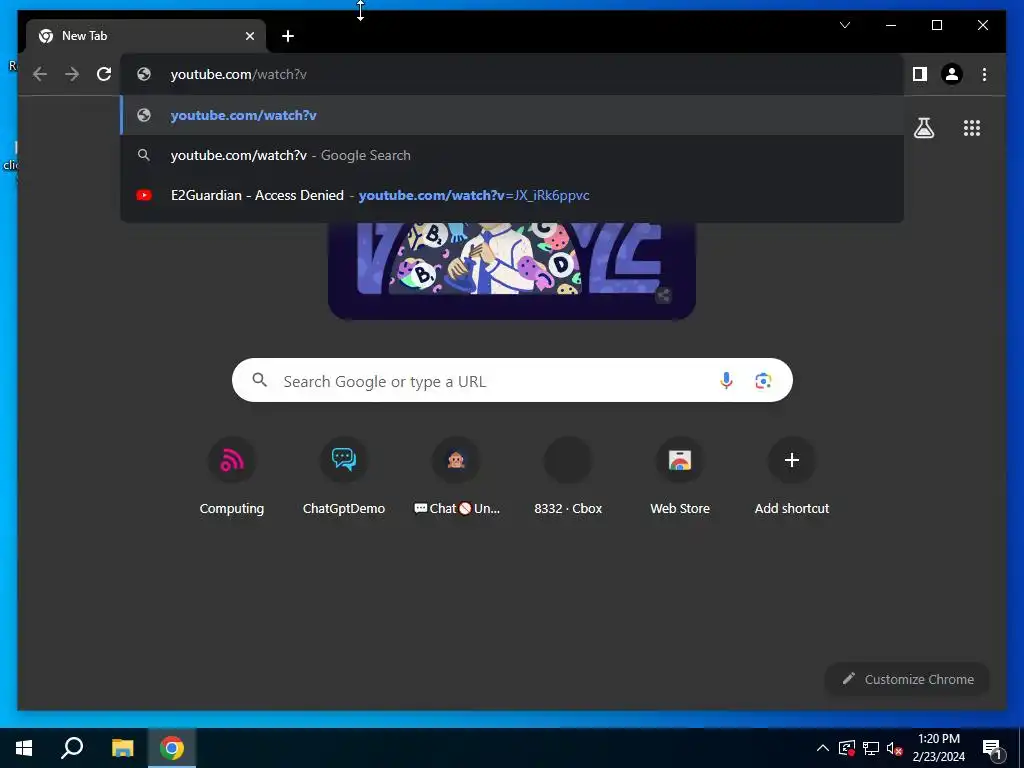Open File Explorer from the taskbar
Image resolution: width=1024 pixels, height=768 pixels.
coord(122,748)
